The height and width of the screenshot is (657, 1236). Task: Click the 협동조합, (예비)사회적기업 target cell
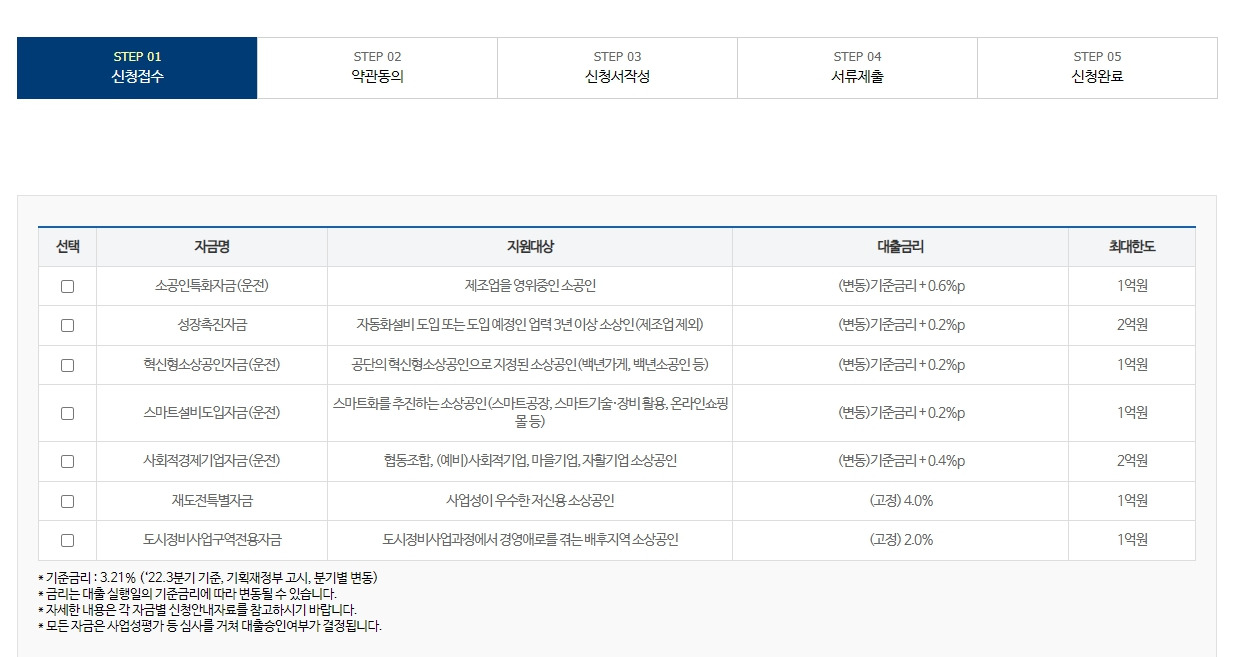tap(530, 461)
